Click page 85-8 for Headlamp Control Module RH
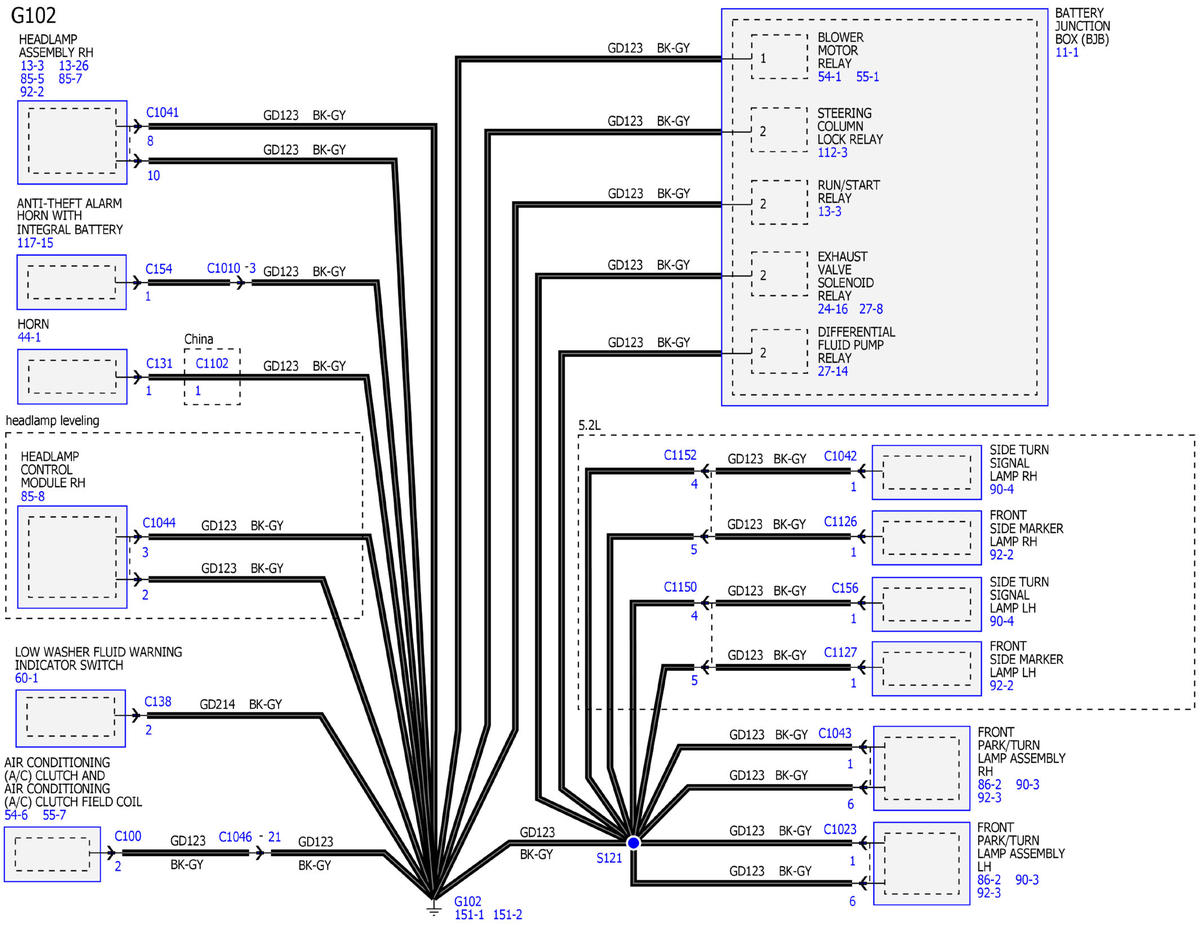This screenshot has width=1200, height=927. (x=33, y=495)
